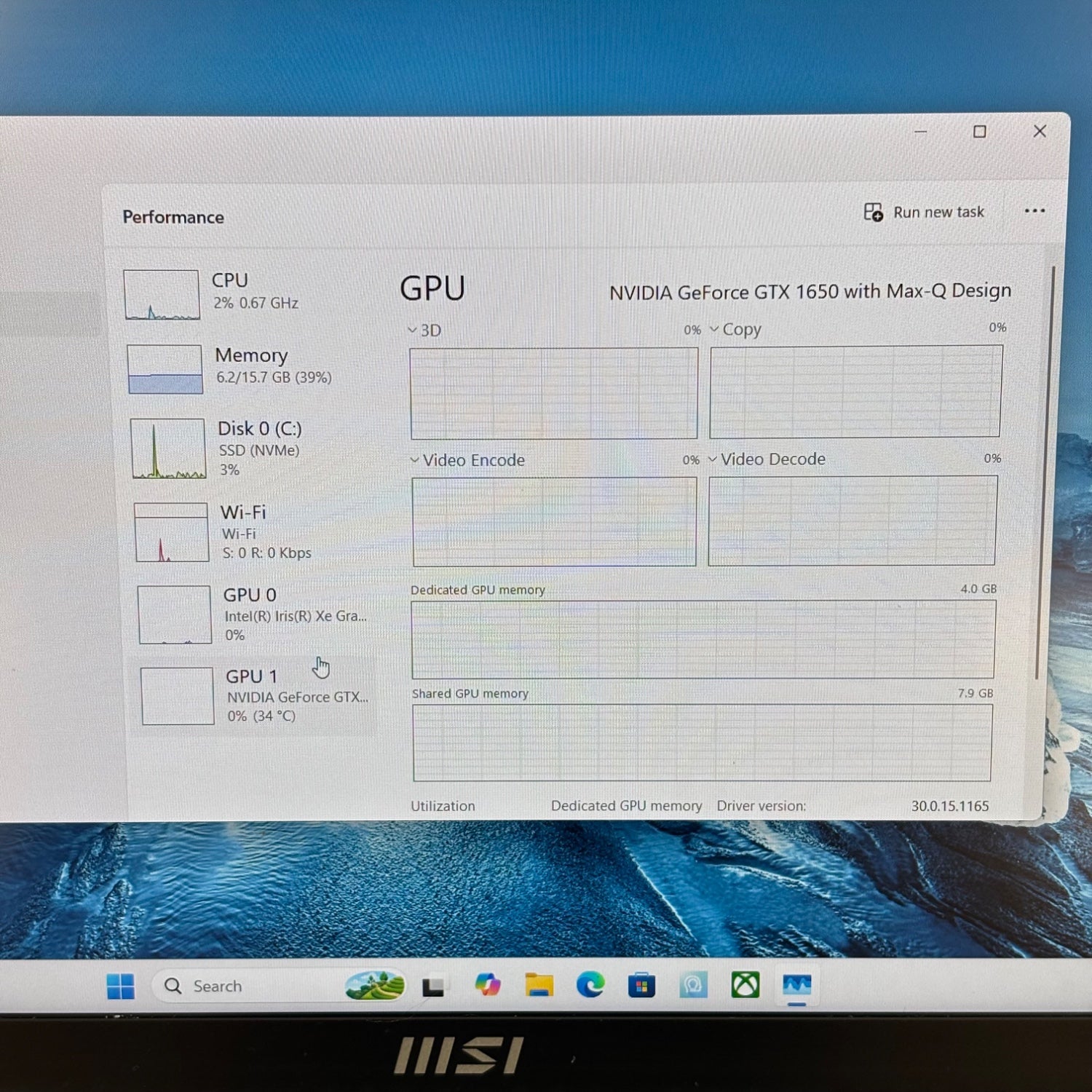Open Microsoft Store from the taskbar
Image resolution: width=1092 pixels, height=1092 pixels.
tap(641, 985)
